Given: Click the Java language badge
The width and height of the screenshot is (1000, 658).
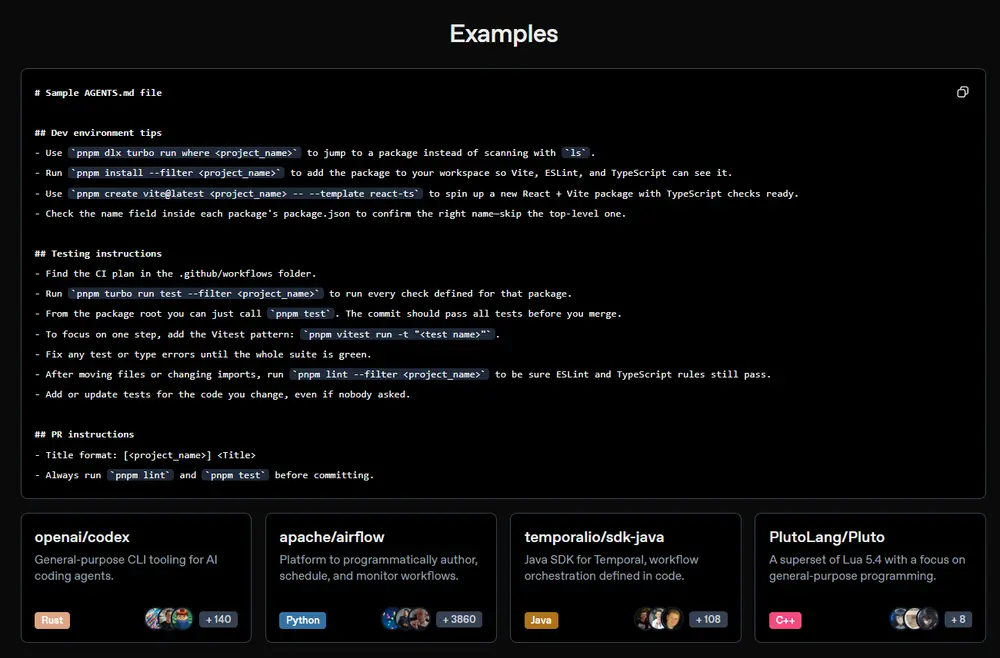Looking at the screenshot, I should (x=541, y=620).
